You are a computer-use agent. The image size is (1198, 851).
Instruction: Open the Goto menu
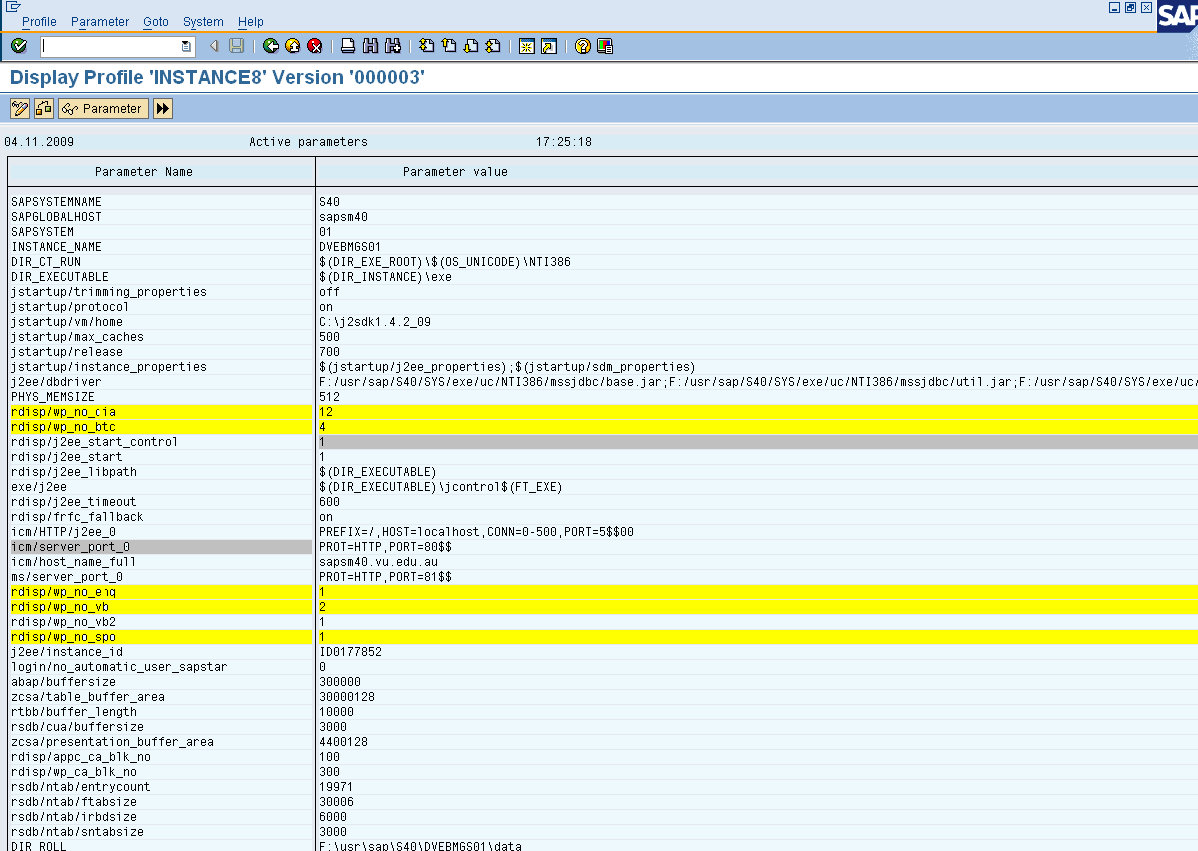[155, 21]
